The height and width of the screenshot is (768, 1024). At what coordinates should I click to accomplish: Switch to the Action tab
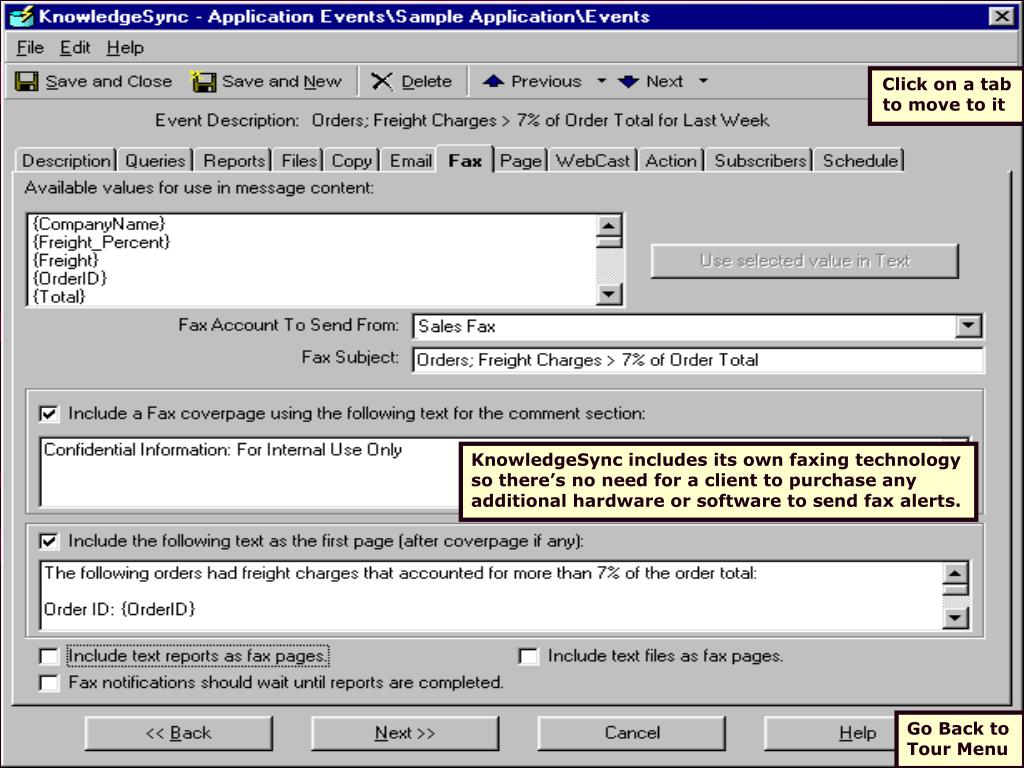click(671, 161)
